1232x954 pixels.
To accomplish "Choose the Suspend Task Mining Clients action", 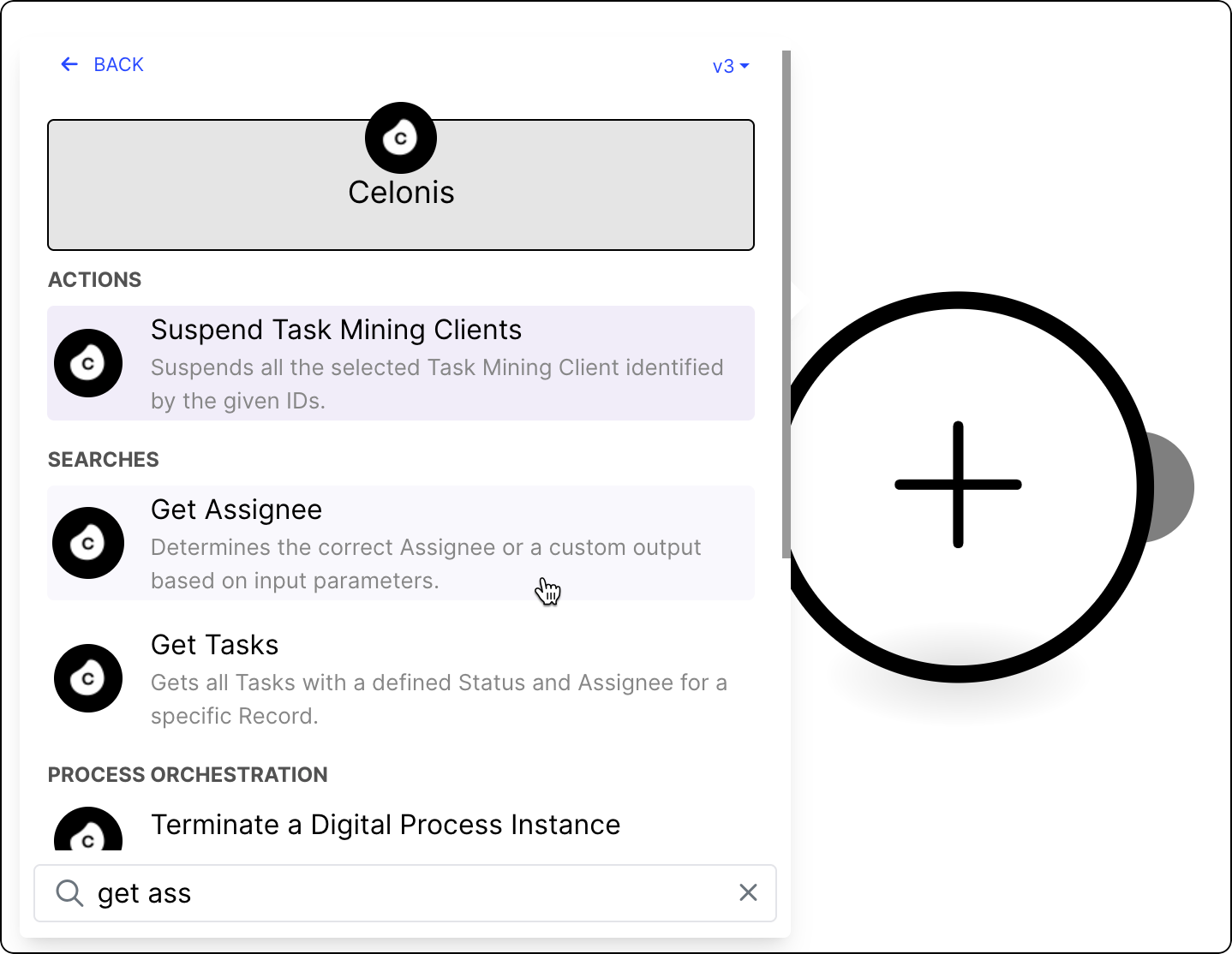I will (400, 363).
